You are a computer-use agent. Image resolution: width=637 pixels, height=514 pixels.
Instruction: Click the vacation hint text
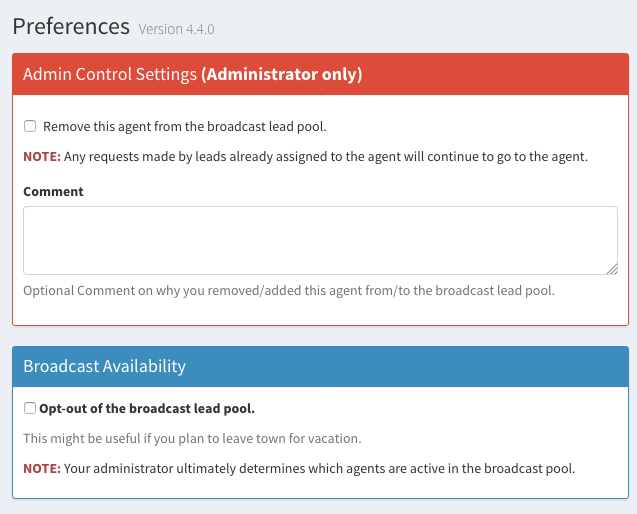191,438
